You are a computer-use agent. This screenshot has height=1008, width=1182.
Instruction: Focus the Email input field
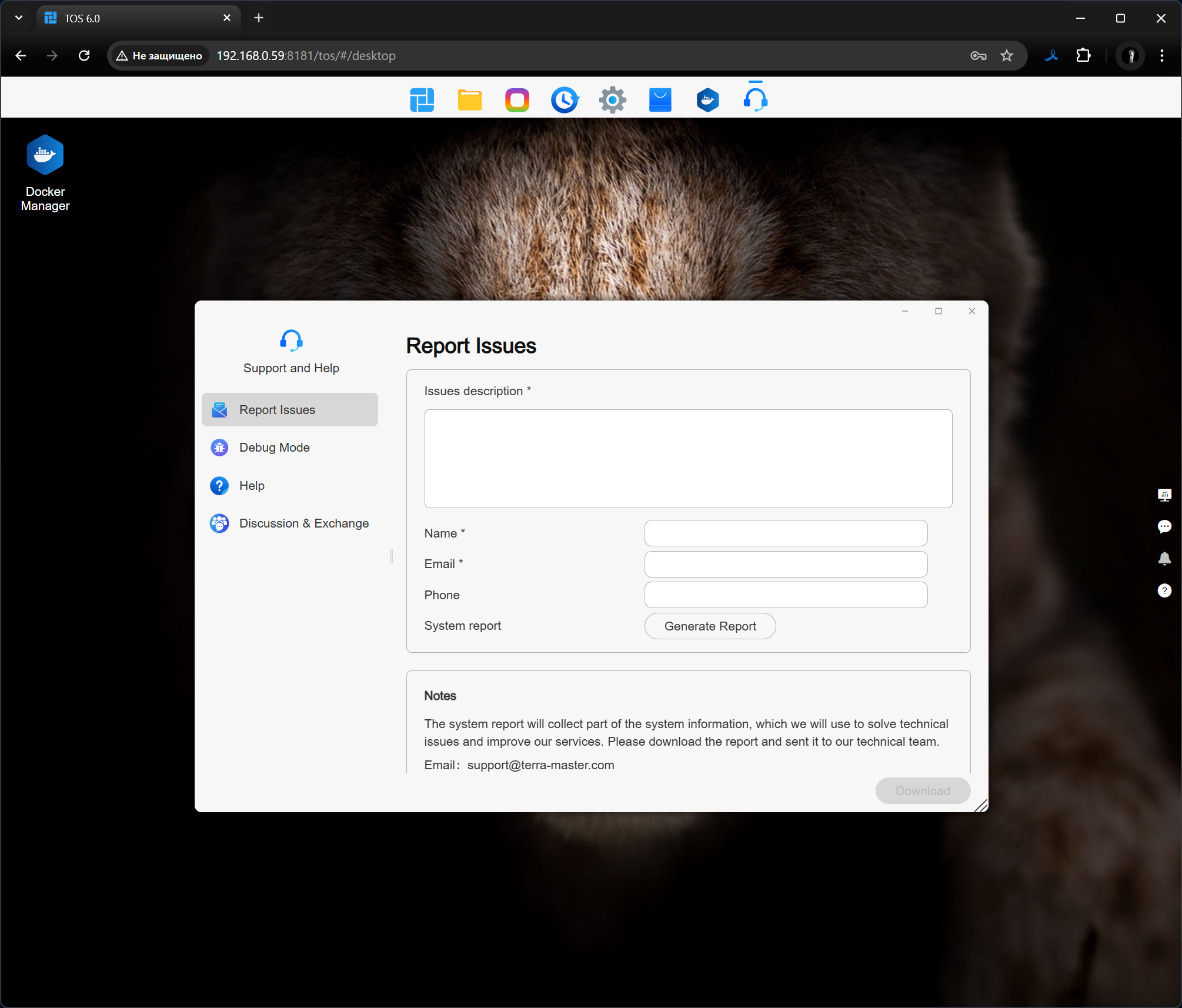[x=786, y=564]
